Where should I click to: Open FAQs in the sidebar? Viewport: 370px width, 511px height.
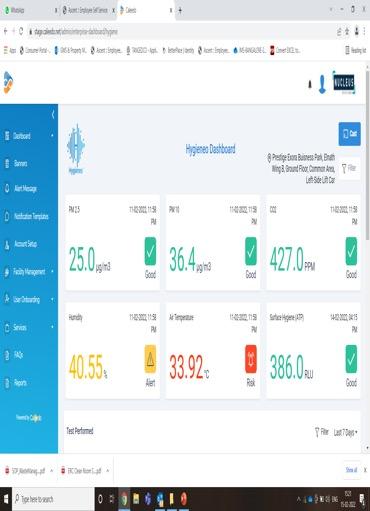tap(18, 355)
